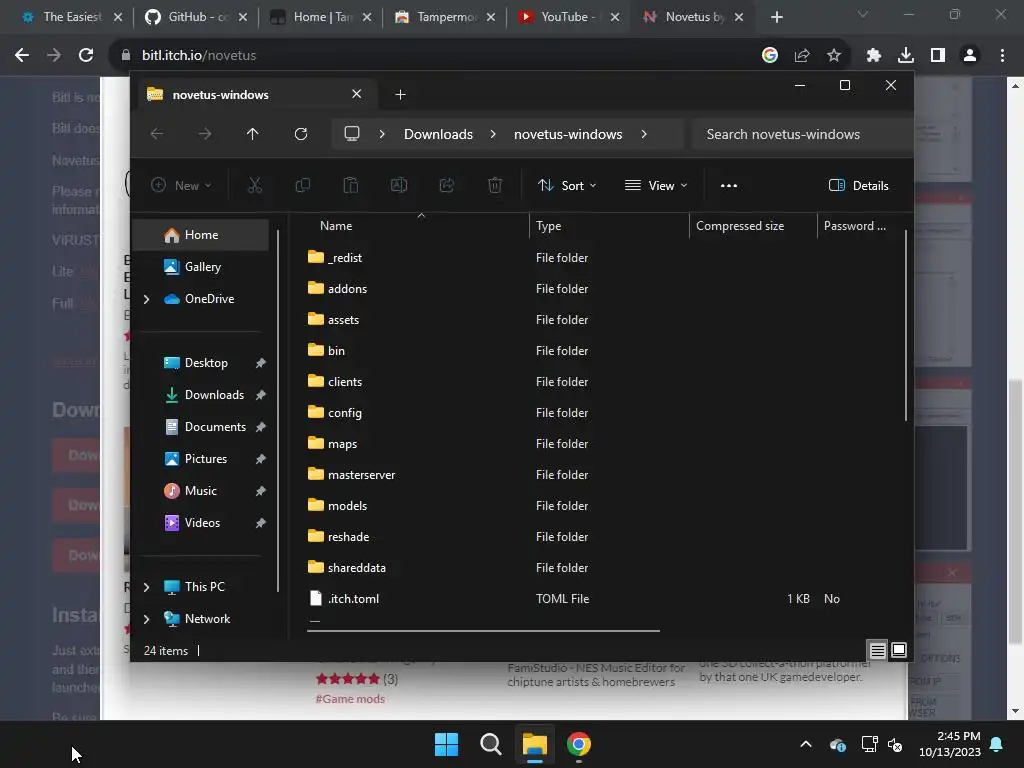Reload the Chrome page
The width and height of the screenshot is (1024, 768).
pyautogui.click(x=86, y=56)
